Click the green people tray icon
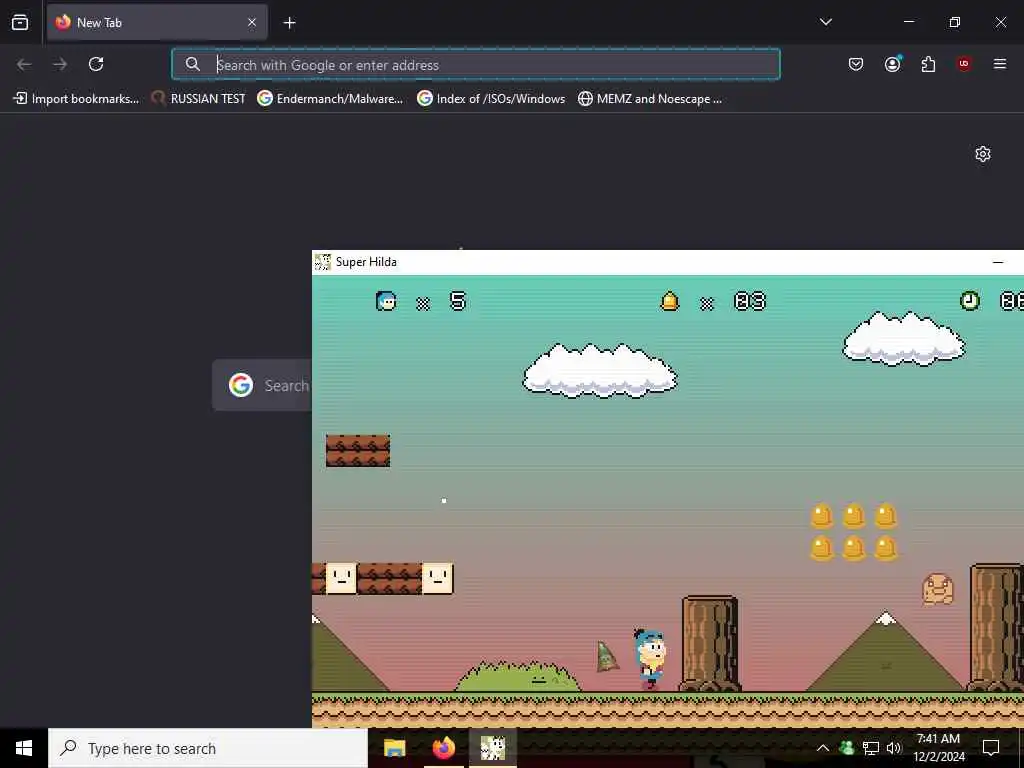 tap(847, 748)
